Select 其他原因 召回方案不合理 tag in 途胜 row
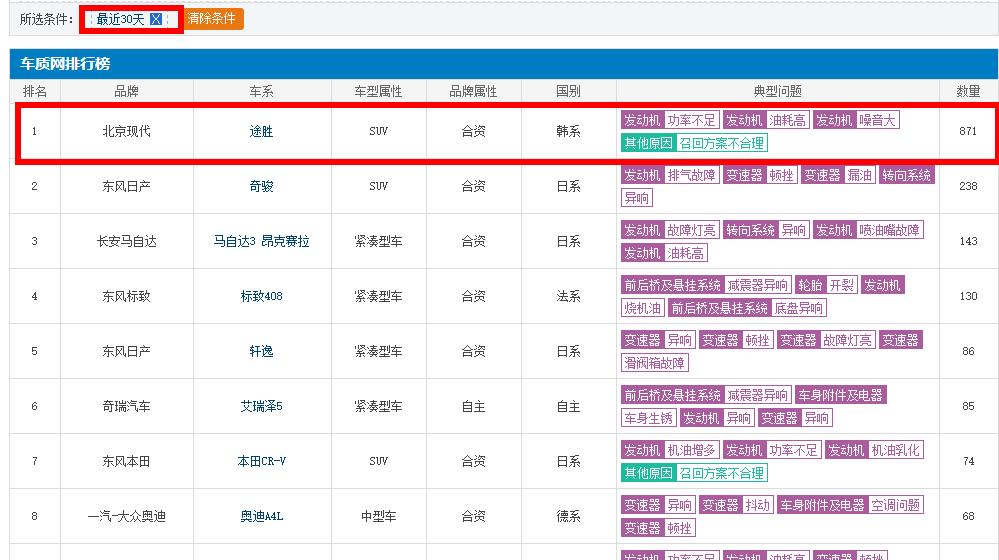The width and height of the screenshot is (999, 560). coord(694,143)
